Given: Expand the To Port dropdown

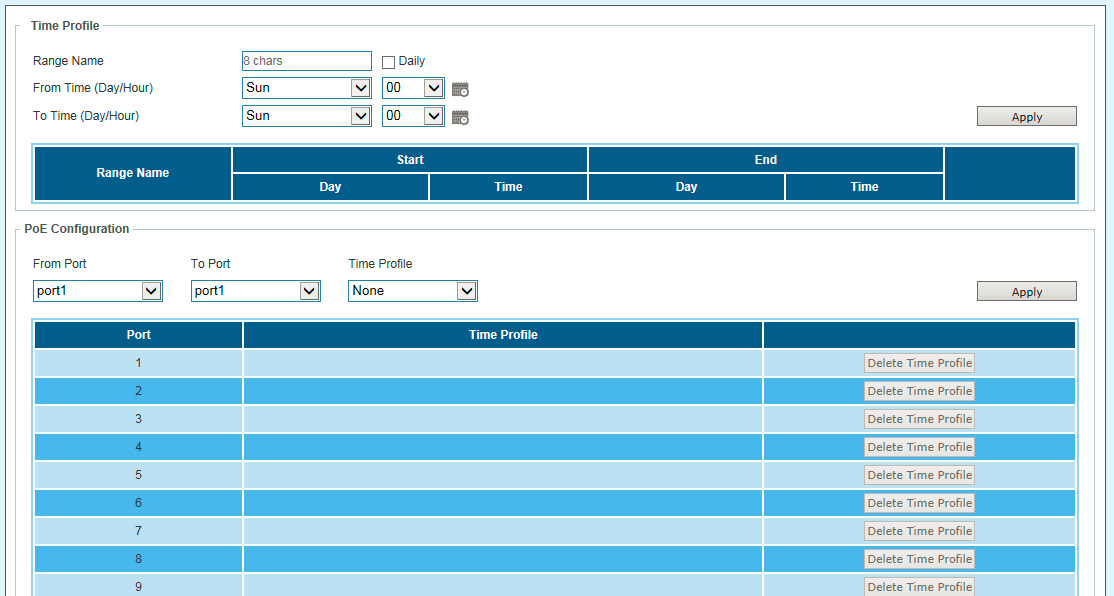Looking at the screenshot, I should (255, 291).
